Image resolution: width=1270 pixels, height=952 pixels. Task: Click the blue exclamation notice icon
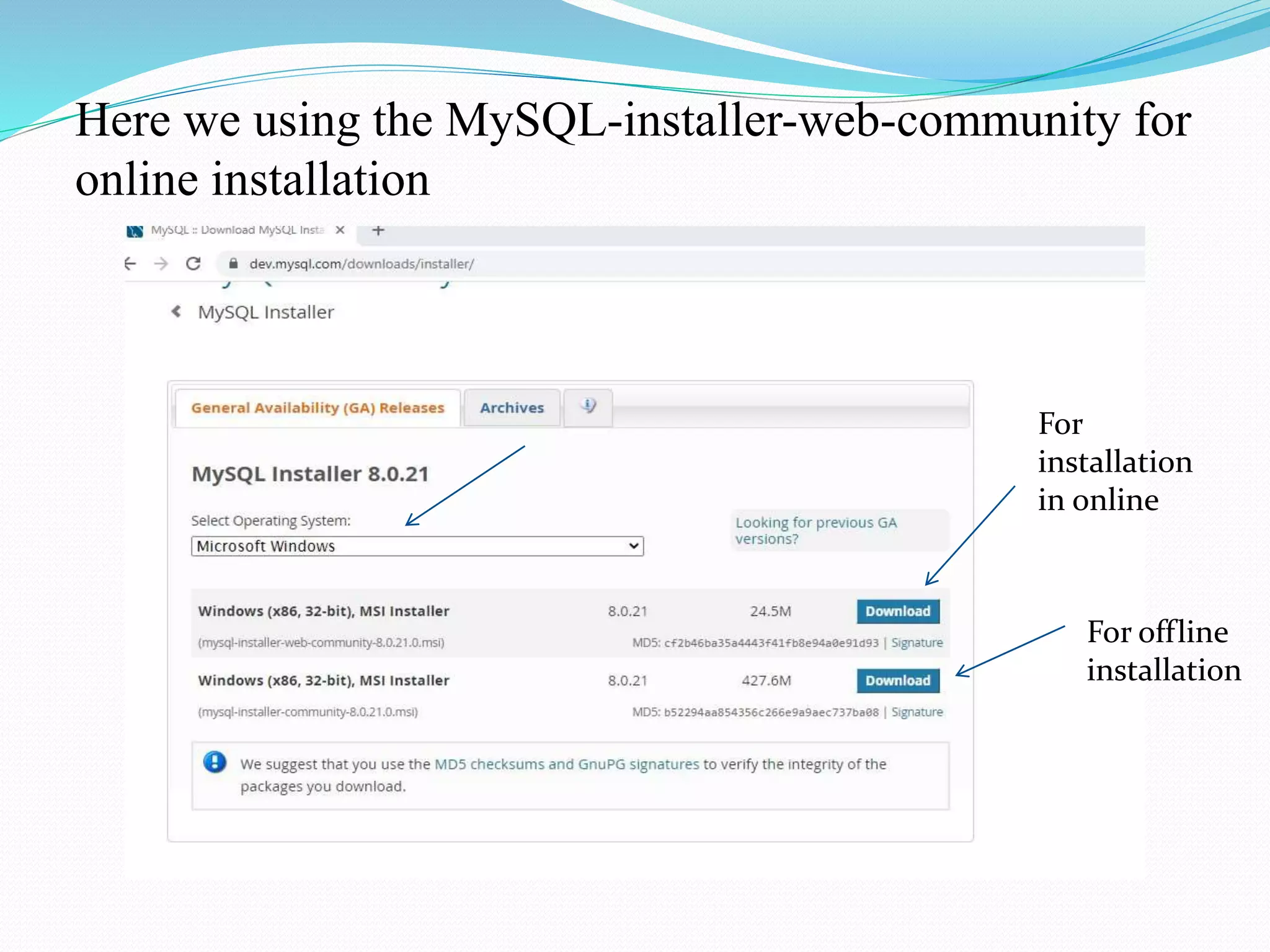coord(215,762)
